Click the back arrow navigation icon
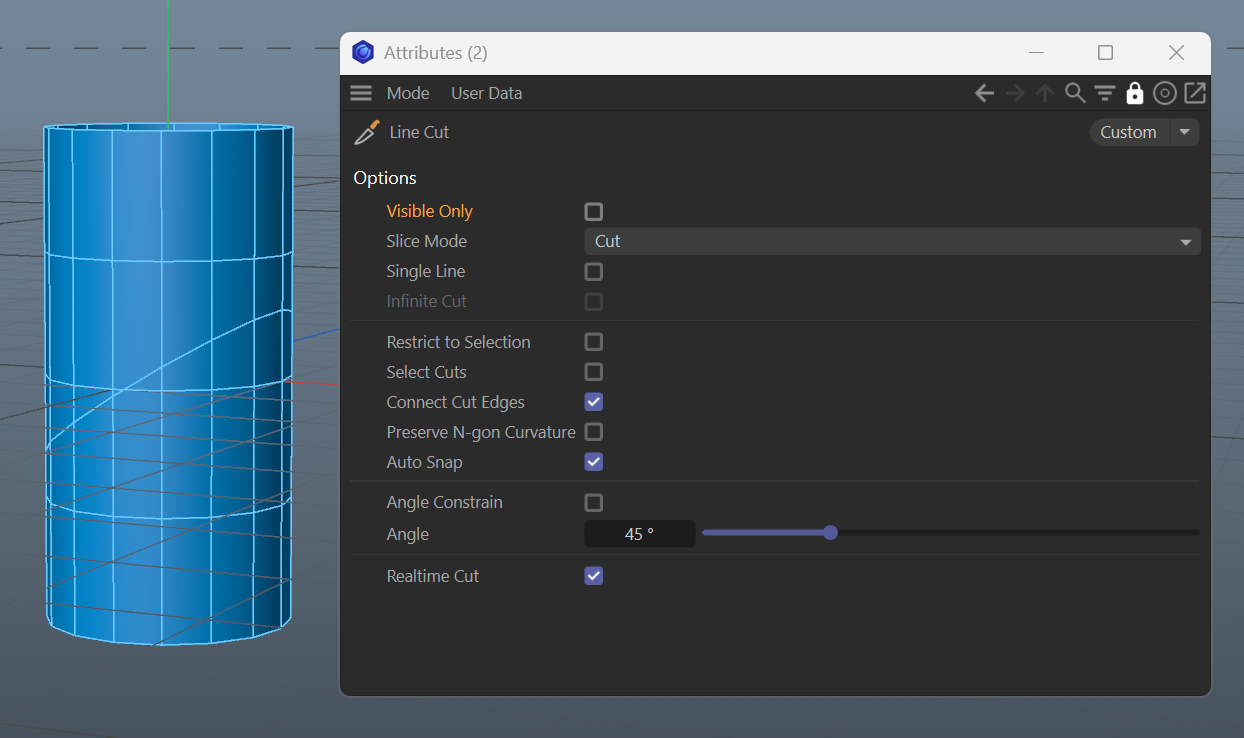 984,93
